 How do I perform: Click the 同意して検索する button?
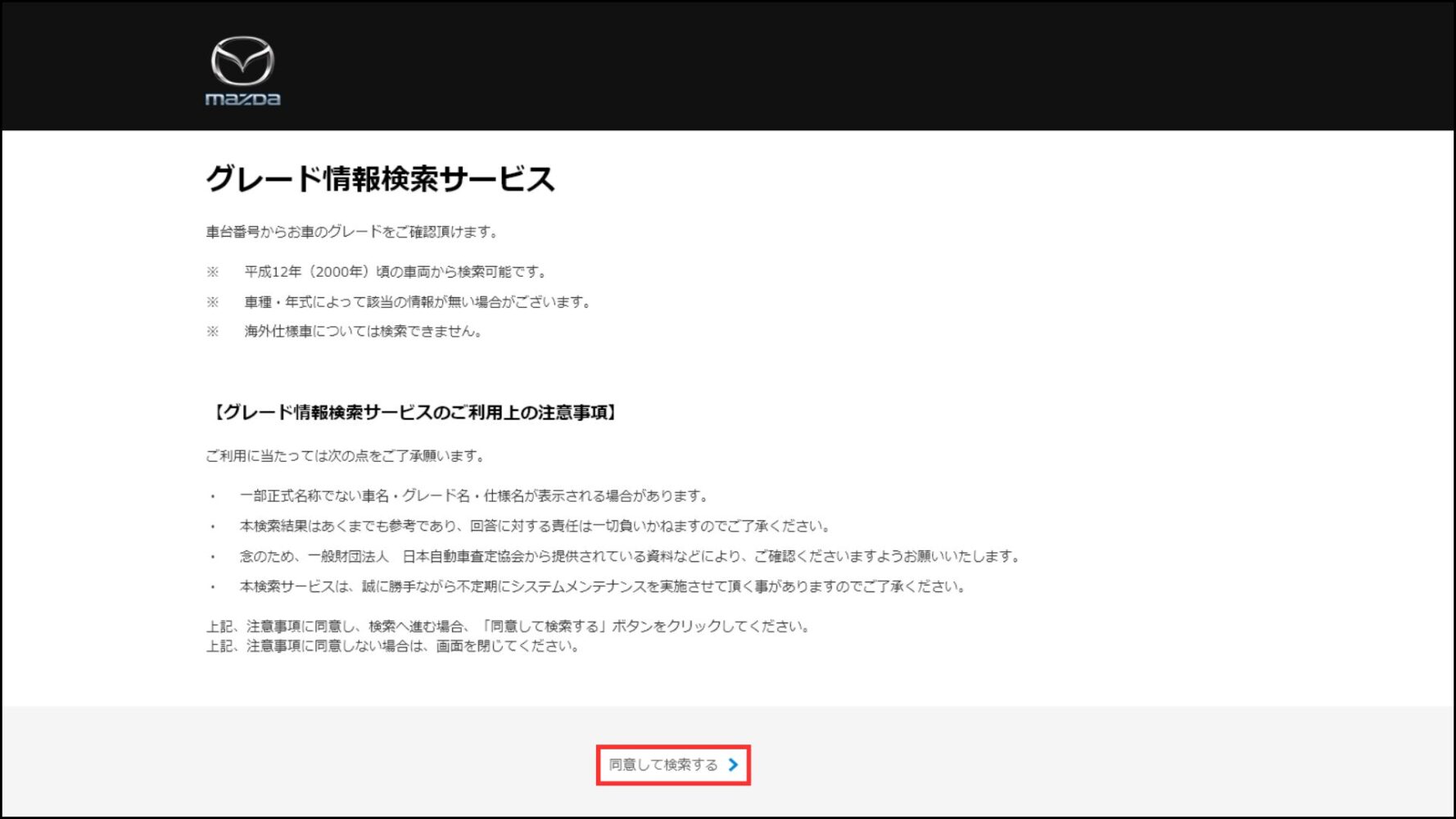point(673,765)
